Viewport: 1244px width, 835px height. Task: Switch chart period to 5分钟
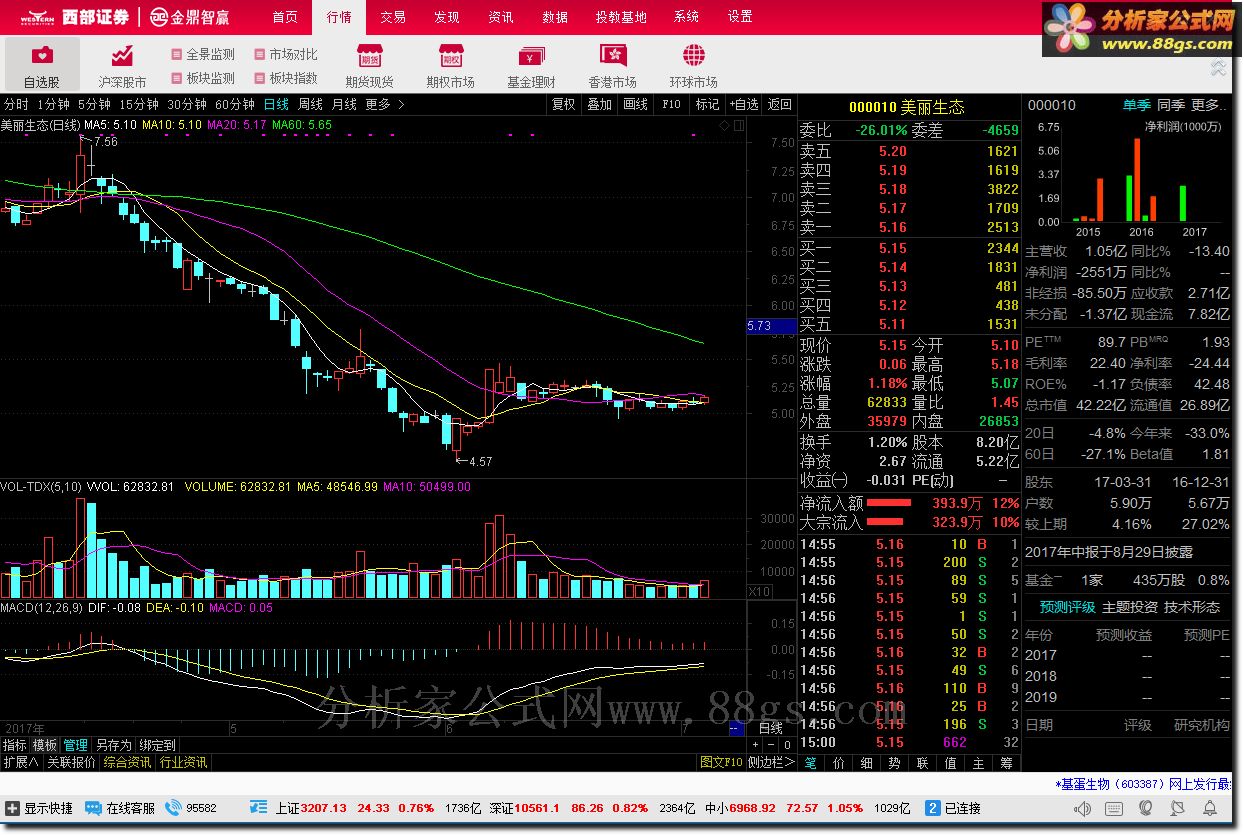[94, 104]
